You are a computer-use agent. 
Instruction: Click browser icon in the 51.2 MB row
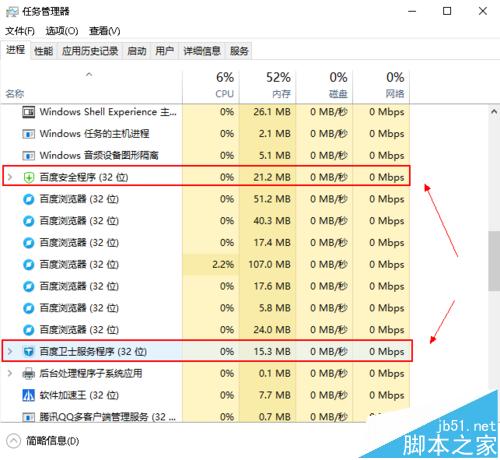tap(29, 199)
